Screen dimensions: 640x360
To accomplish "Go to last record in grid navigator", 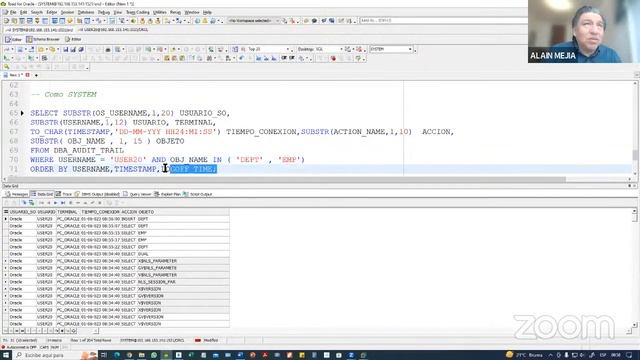I will coord(63,203).
